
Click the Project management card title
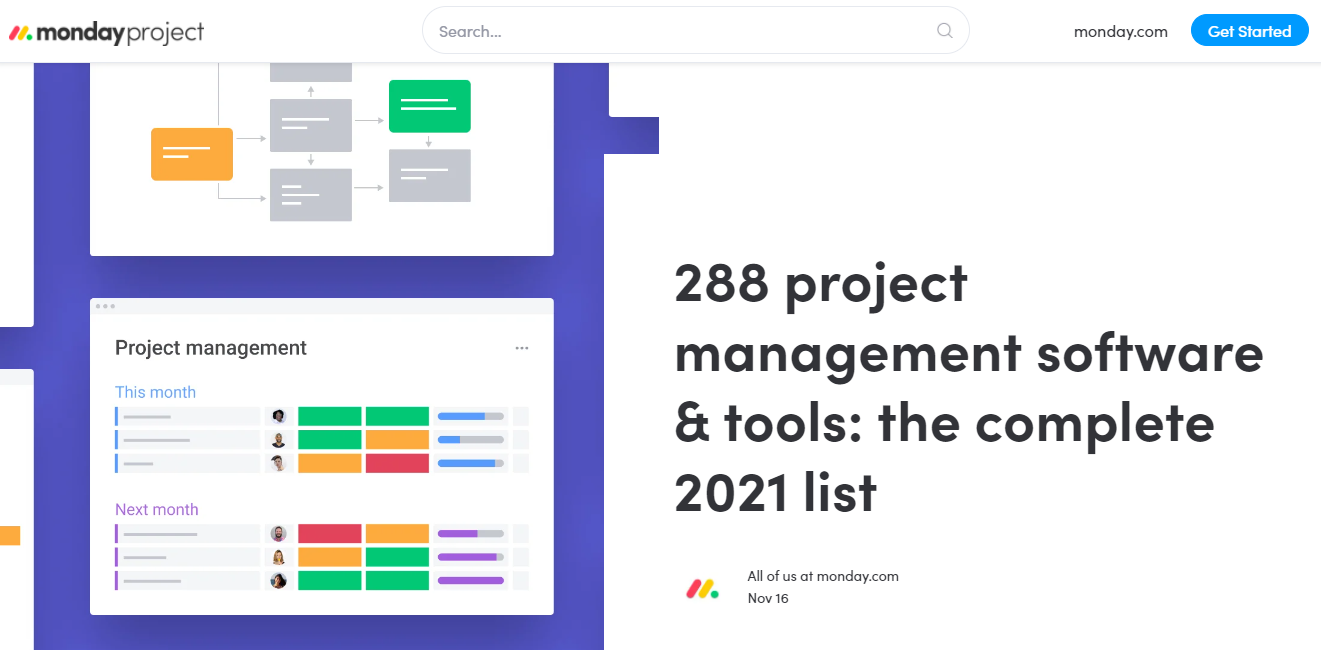210,348
